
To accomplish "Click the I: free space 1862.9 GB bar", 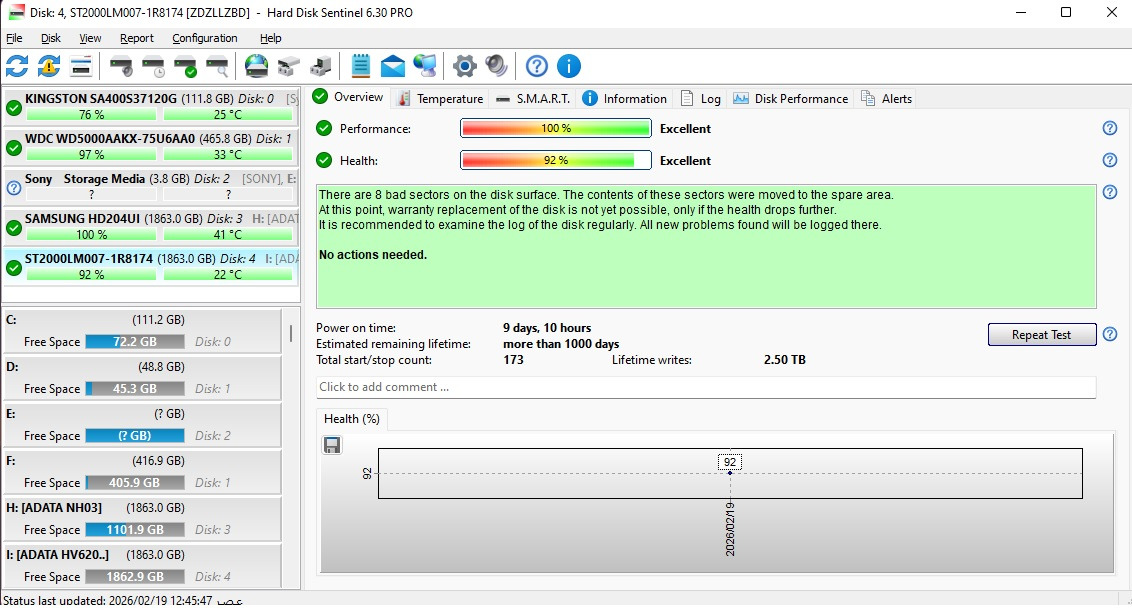I will 135,576.
